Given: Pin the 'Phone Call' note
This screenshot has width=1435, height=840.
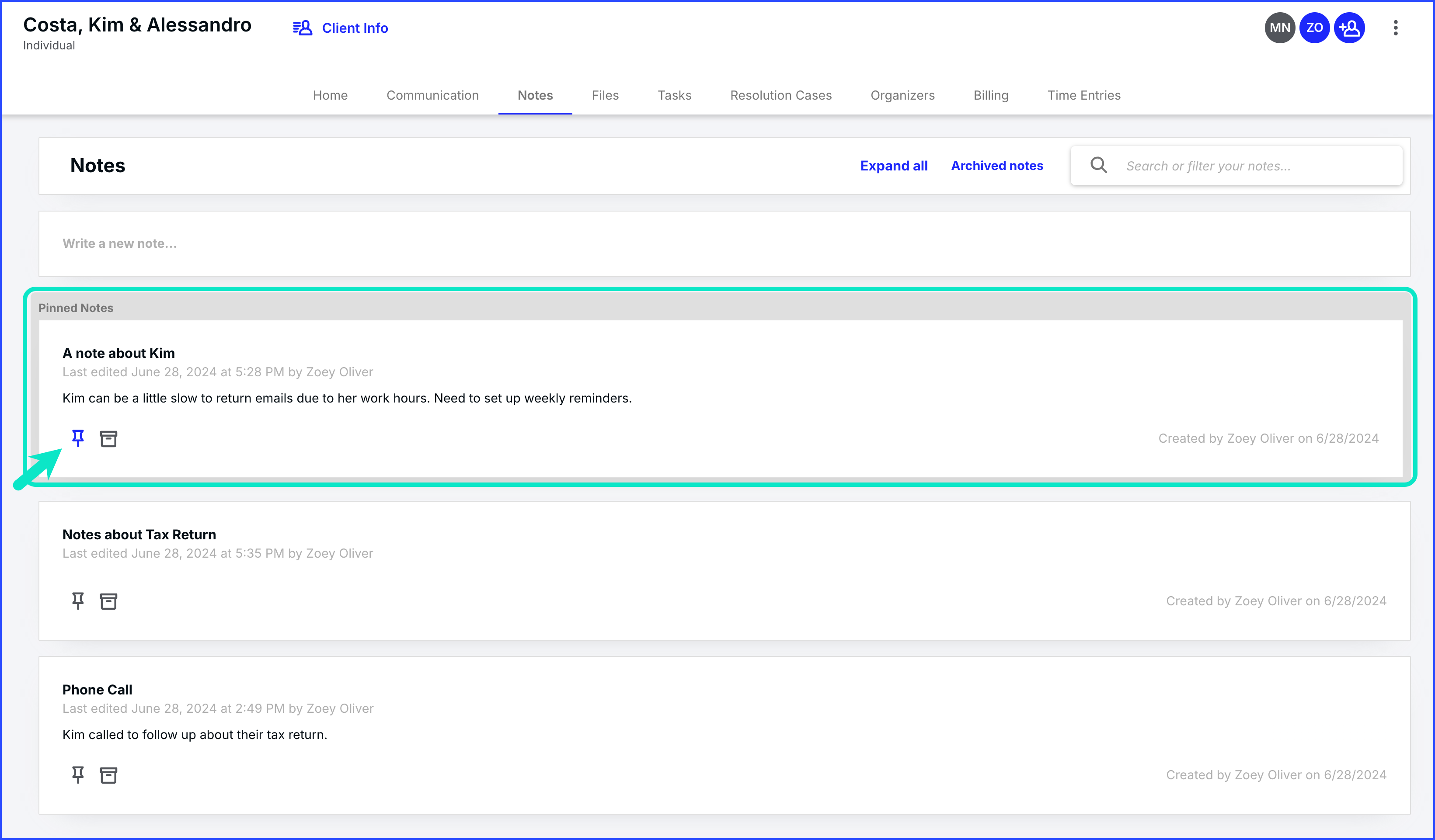Looking at the screenshot, I should [x=78, y=774].
